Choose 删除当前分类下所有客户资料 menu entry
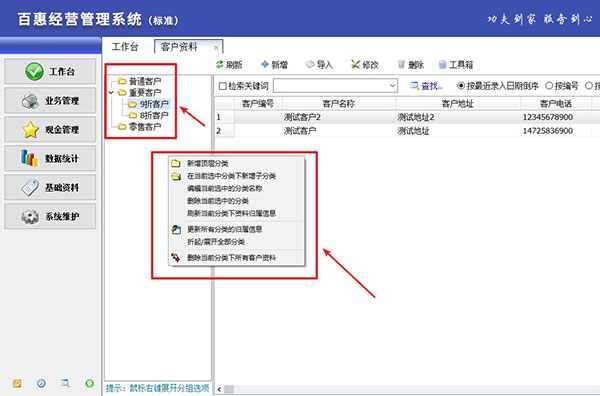 tap(237, 258)
